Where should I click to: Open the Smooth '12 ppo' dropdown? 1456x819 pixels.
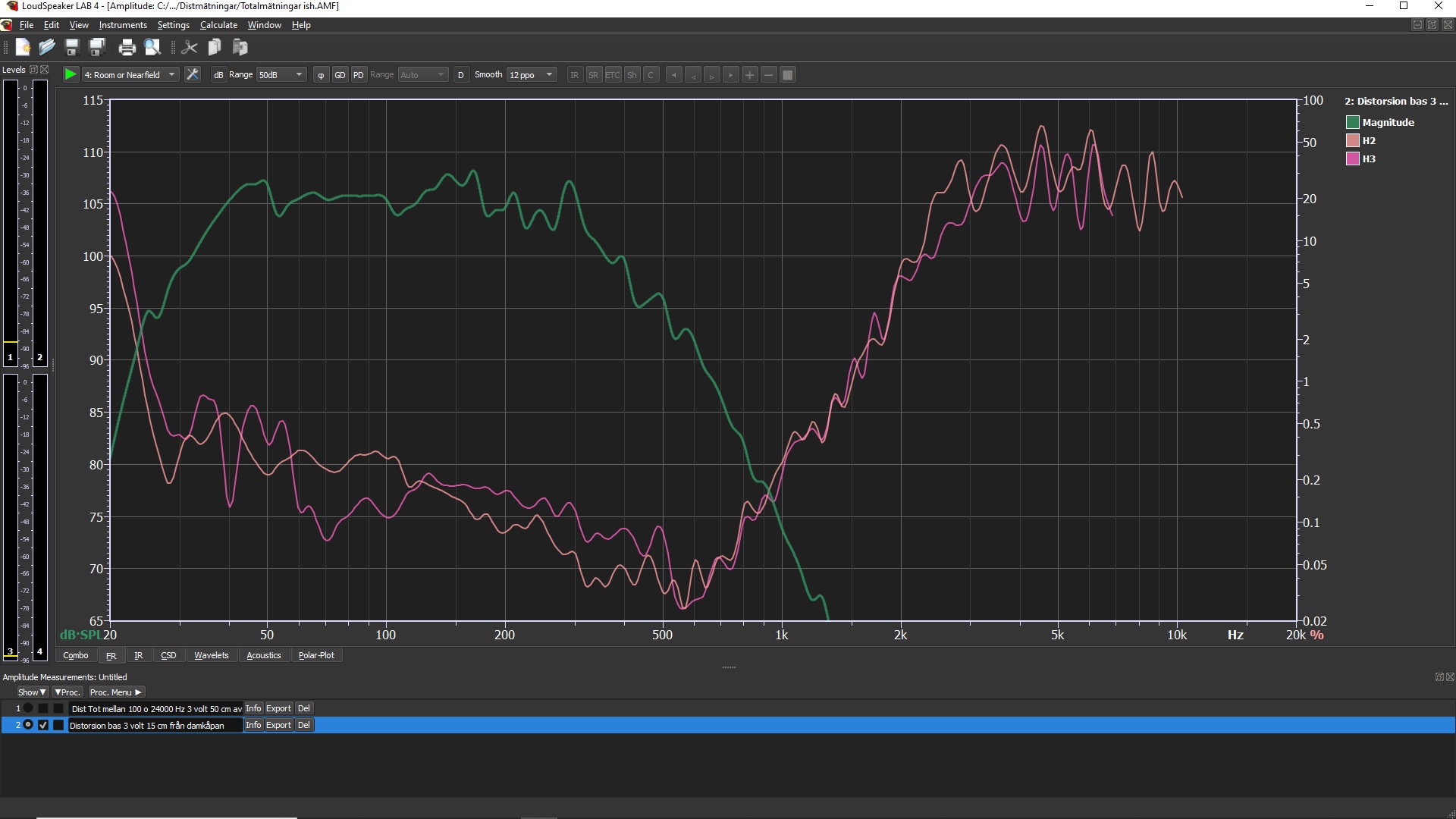pyautogui.click(x=532, y=74)
